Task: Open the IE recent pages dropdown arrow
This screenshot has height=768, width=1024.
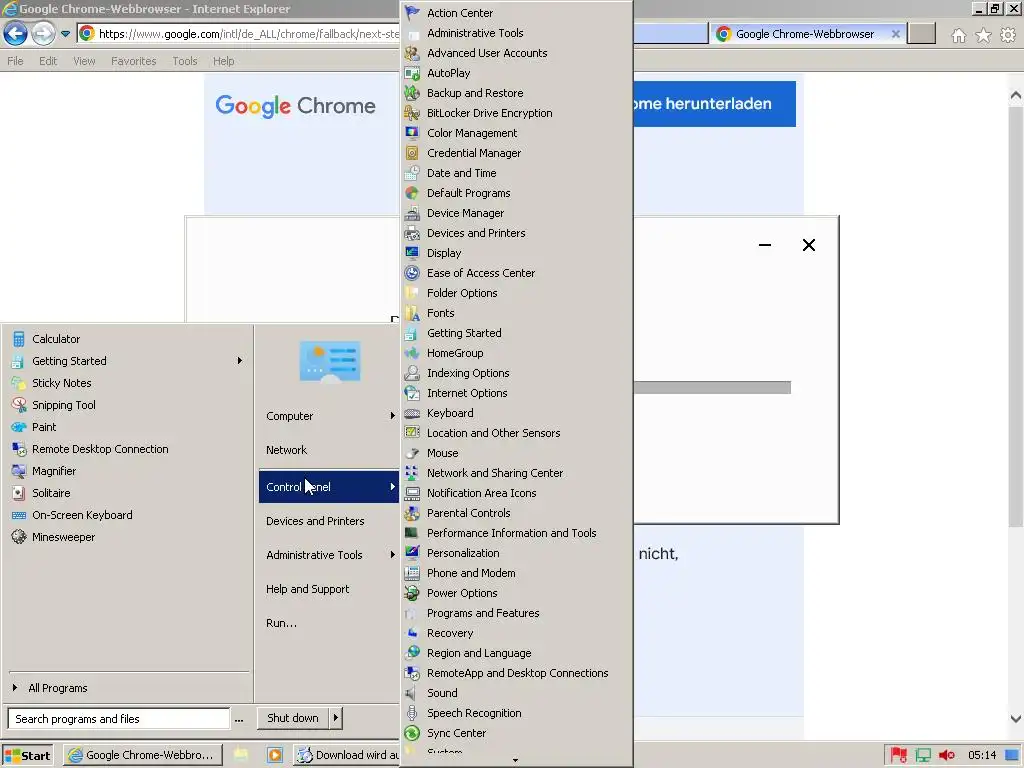Action: pos(65,34)
